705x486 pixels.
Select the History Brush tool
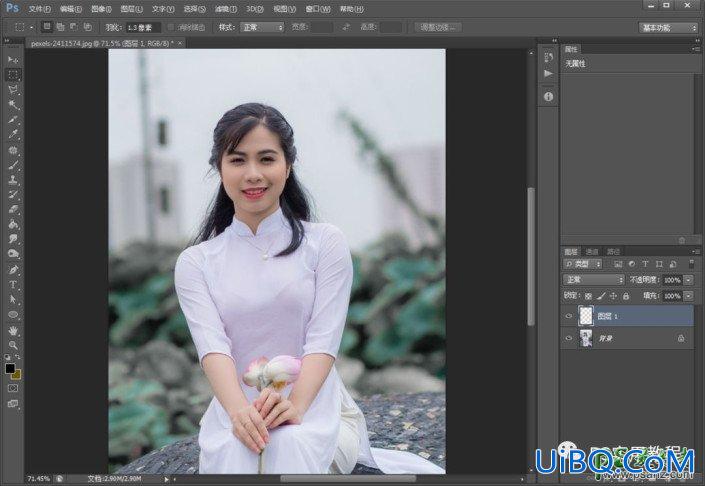pyautogui.click(x=13, y=195)
